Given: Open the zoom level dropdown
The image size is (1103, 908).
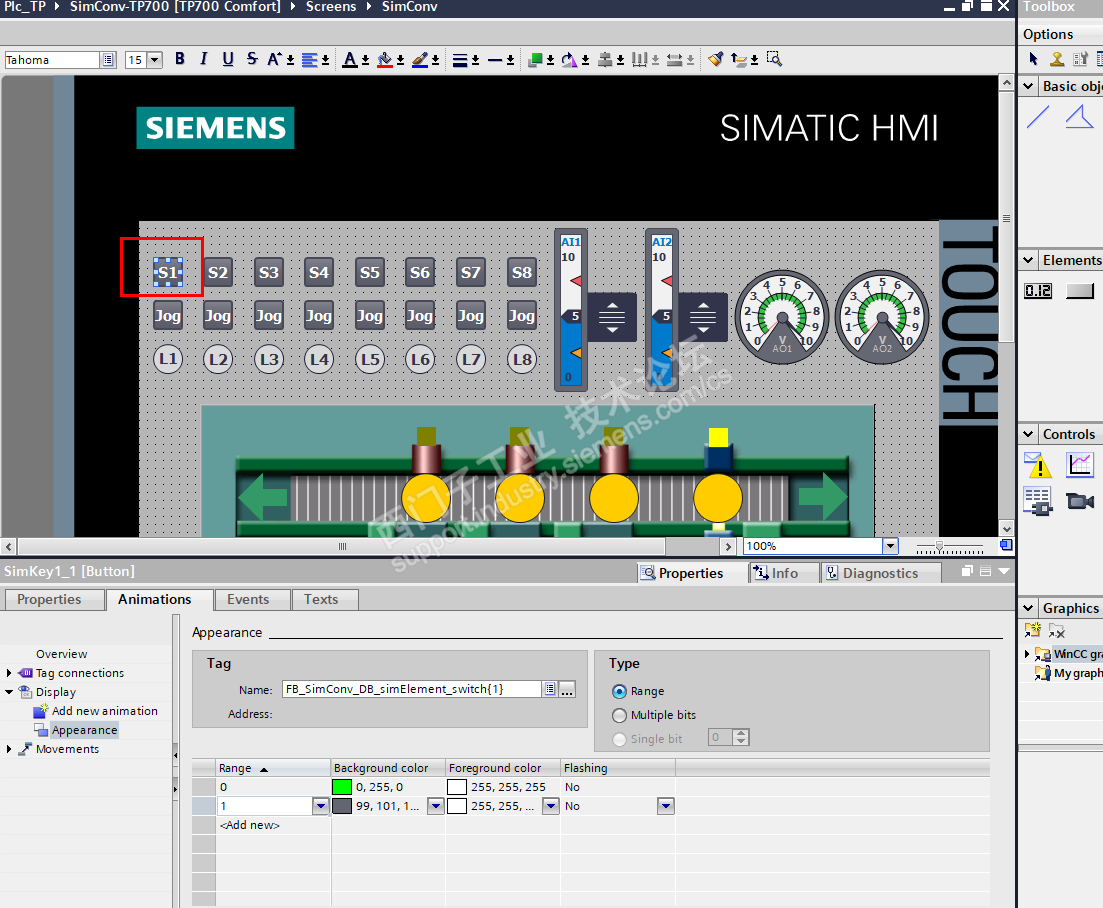Looking at the screenshot, I should [890, 546].
